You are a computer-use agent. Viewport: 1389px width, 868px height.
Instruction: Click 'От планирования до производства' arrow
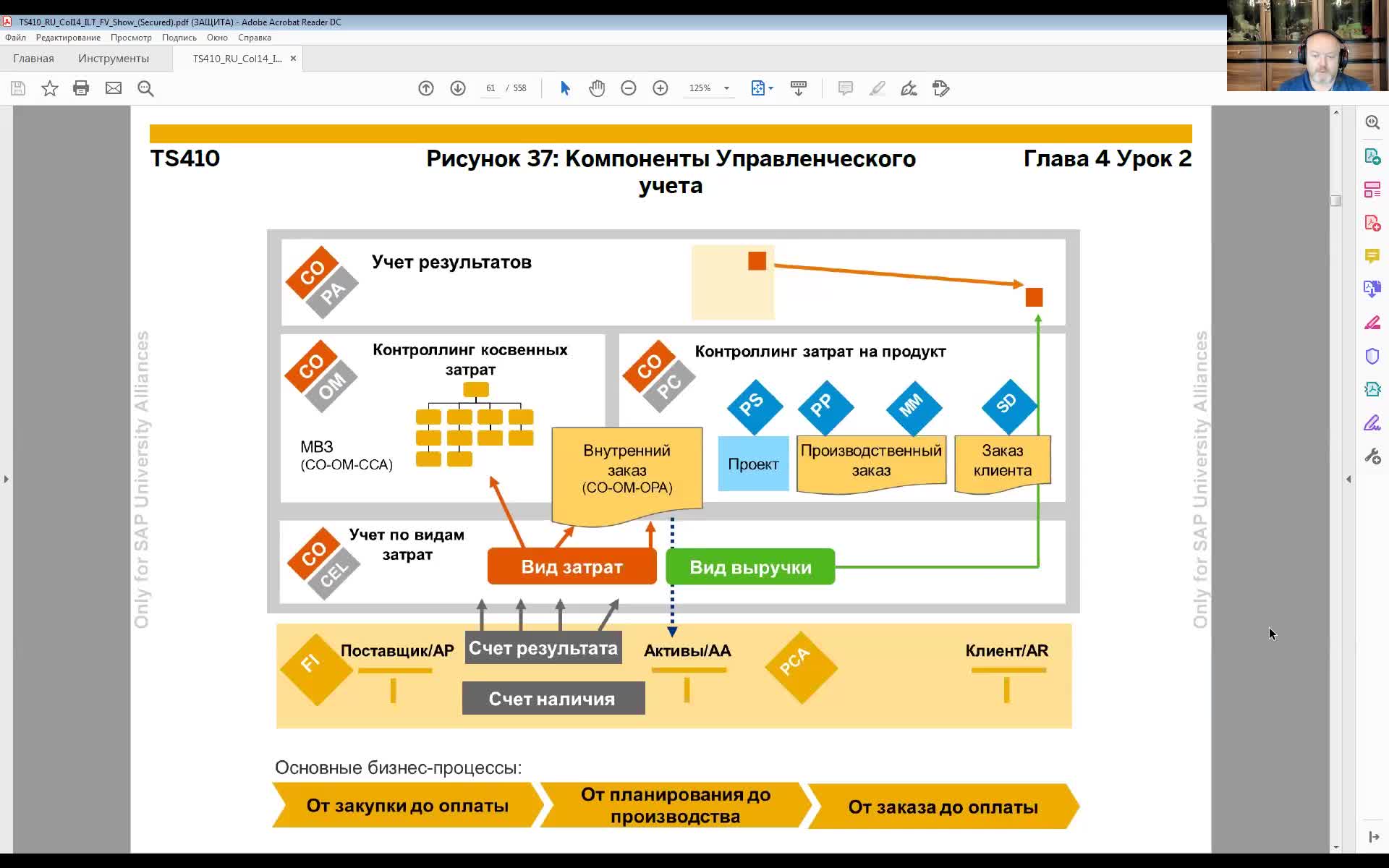point(676,805)
